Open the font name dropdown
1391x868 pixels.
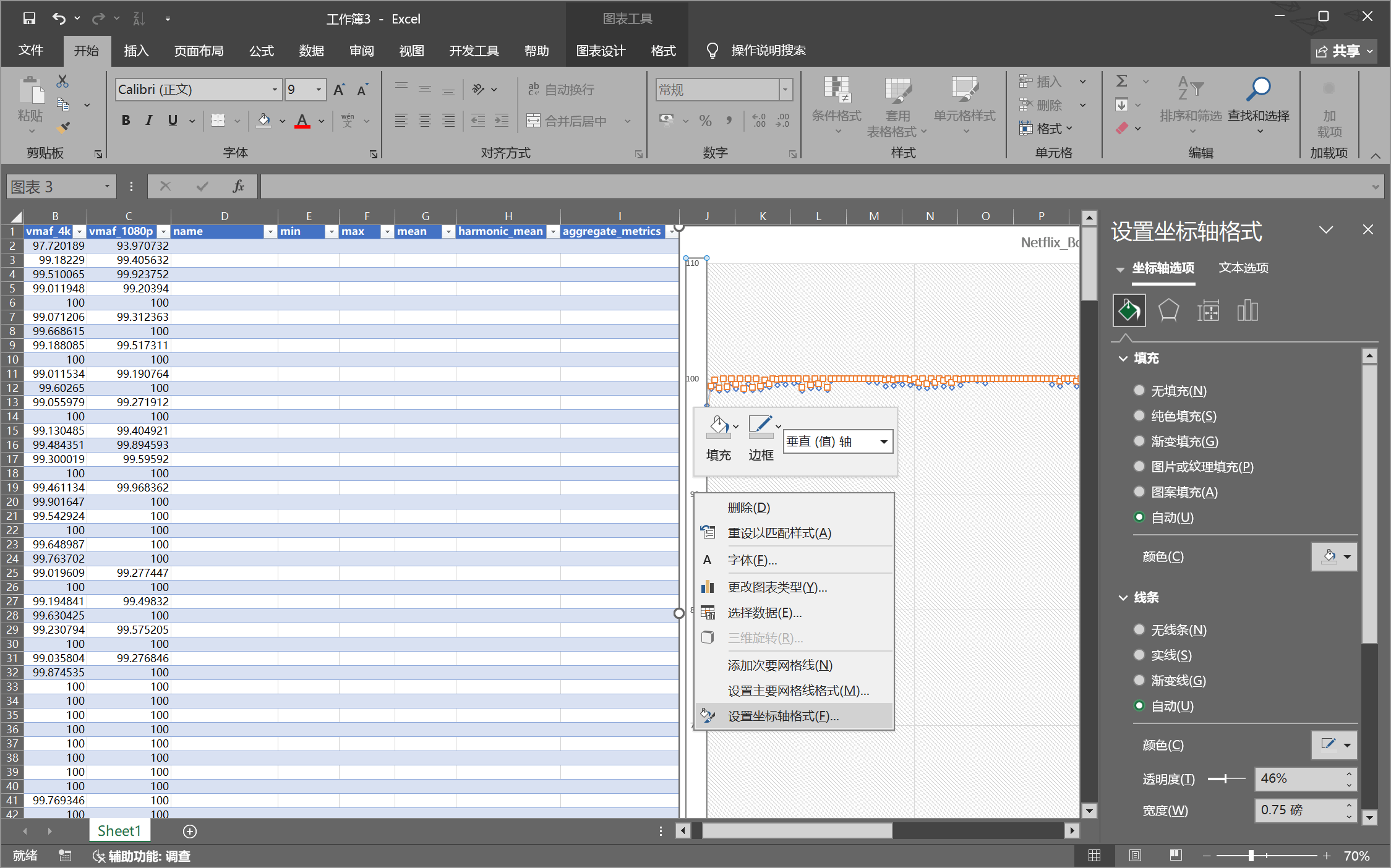(275, 90)
